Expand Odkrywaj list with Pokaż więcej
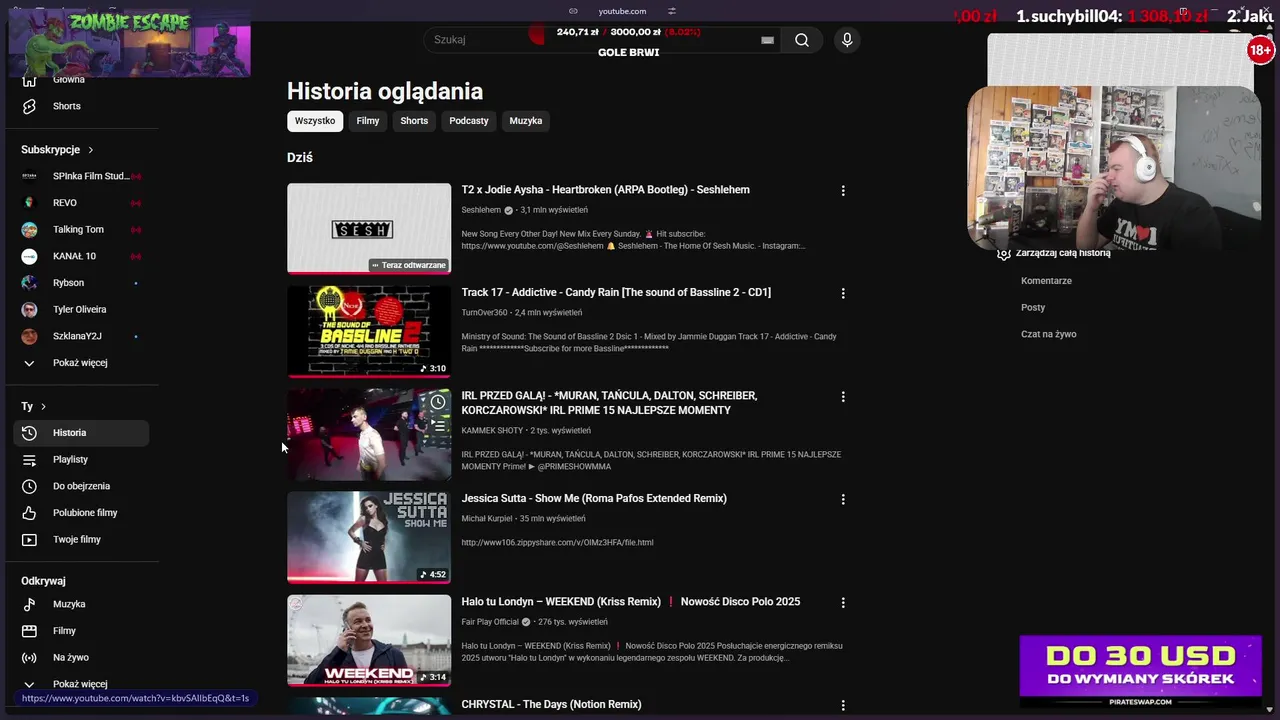Viewport: 1280px width, 720px height. 81,684
